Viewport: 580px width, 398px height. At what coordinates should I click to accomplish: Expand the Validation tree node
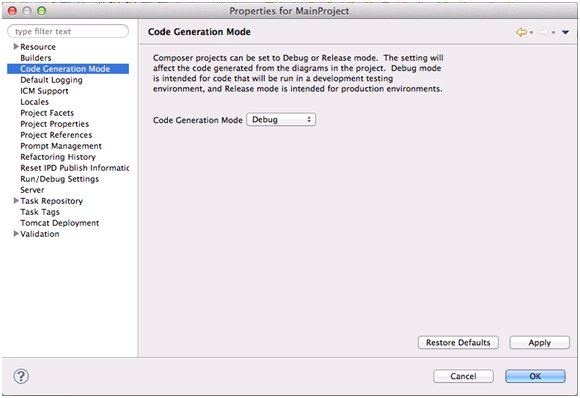click(x=16, y=233)
